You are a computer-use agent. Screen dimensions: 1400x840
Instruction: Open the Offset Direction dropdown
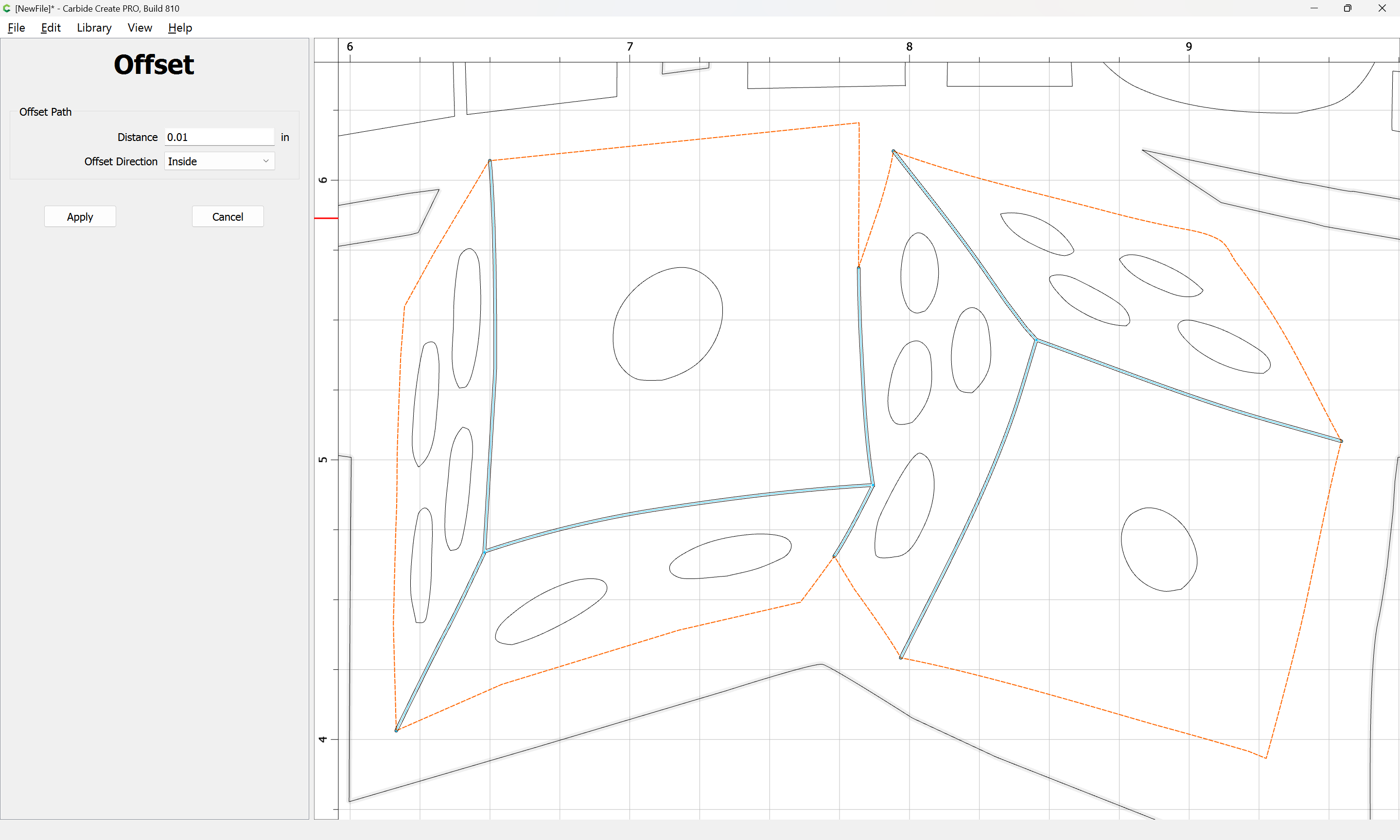click(x=220, y=161)
